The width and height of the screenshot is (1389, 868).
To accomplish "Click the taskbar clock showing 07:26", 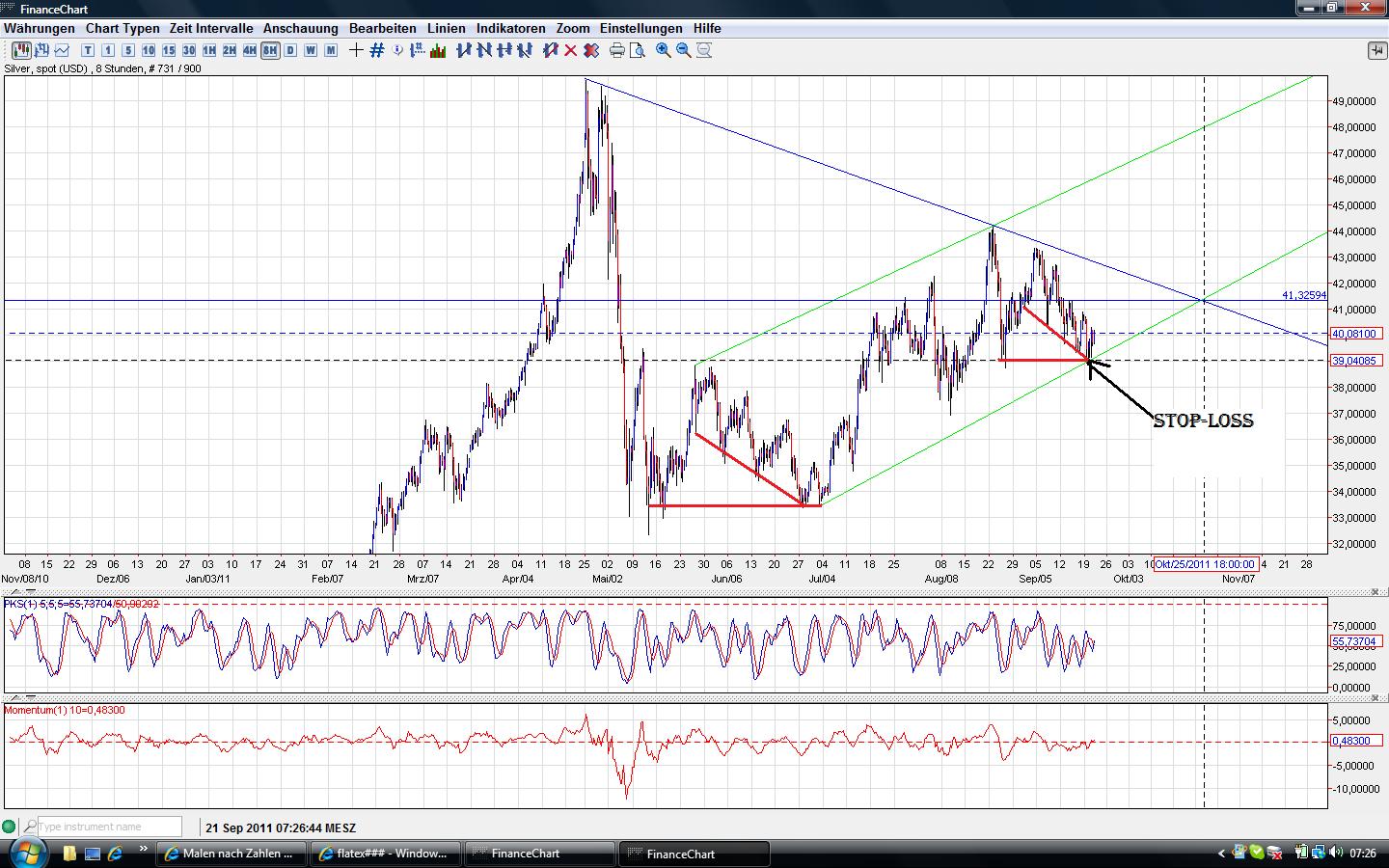I will tap(1363, 853).
